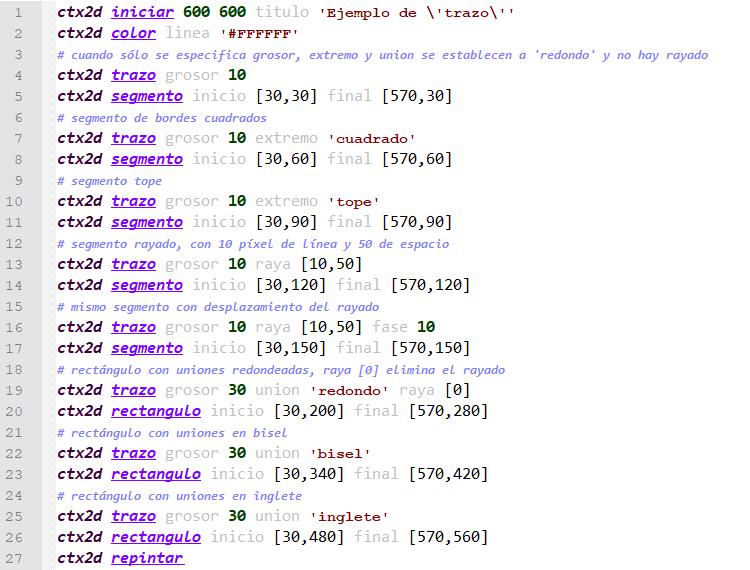Click line number 12 in gutter
This screenshot has width=750, height=570.
(x=14, y=243)
